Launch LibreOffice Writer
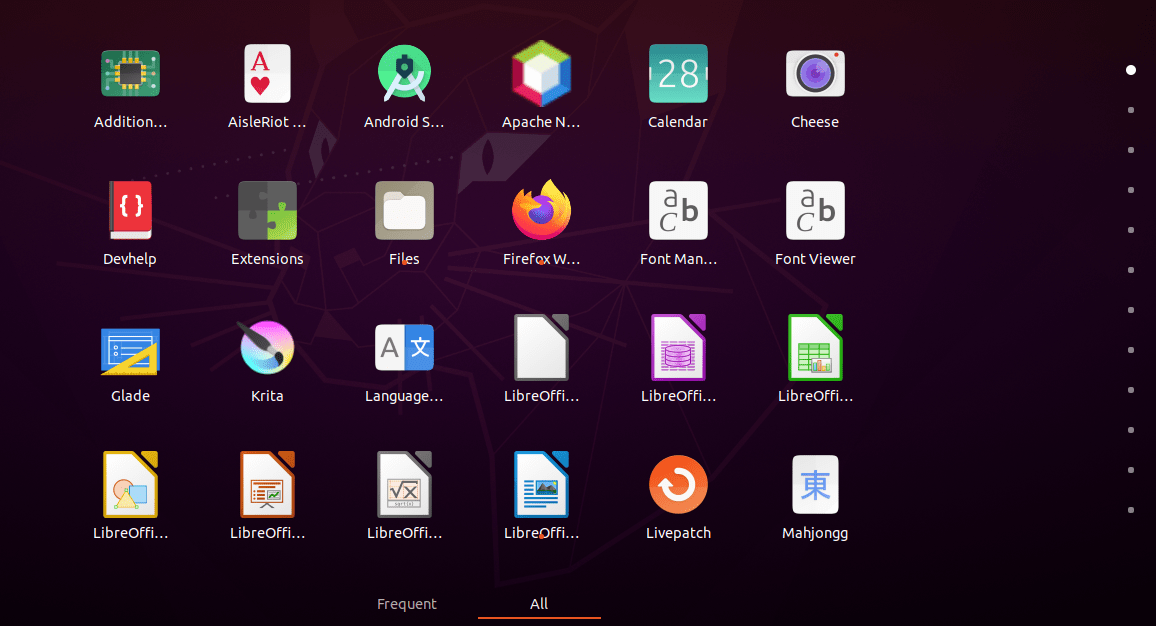 point(541,483)
